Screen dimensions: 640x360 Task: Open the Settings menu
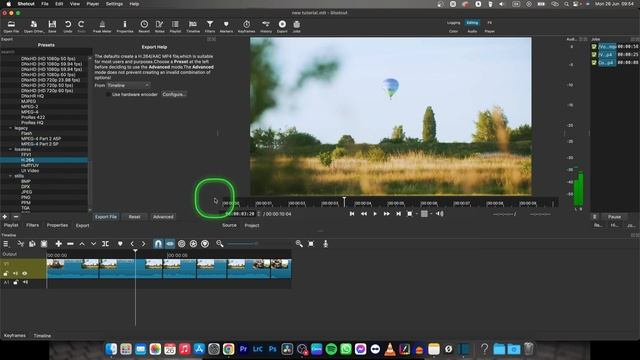114,4
